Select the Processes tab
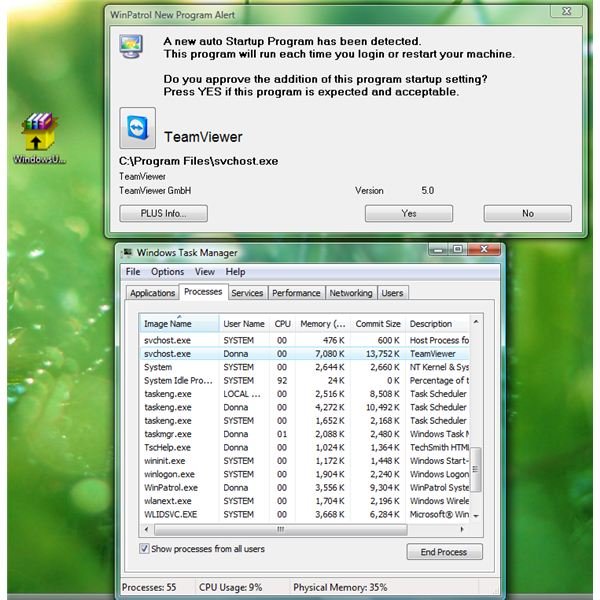 pyautogui.click(x=203, y=292)
